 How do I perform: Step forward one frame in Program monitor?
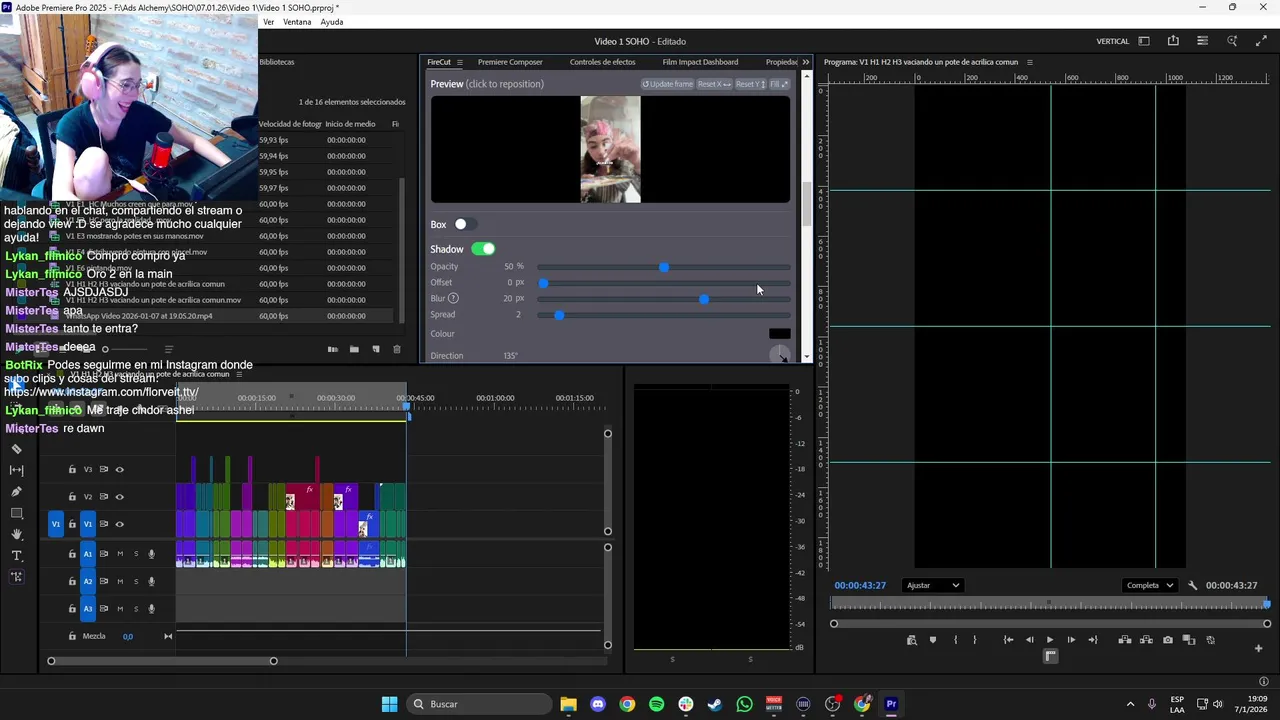[1071, 640]
